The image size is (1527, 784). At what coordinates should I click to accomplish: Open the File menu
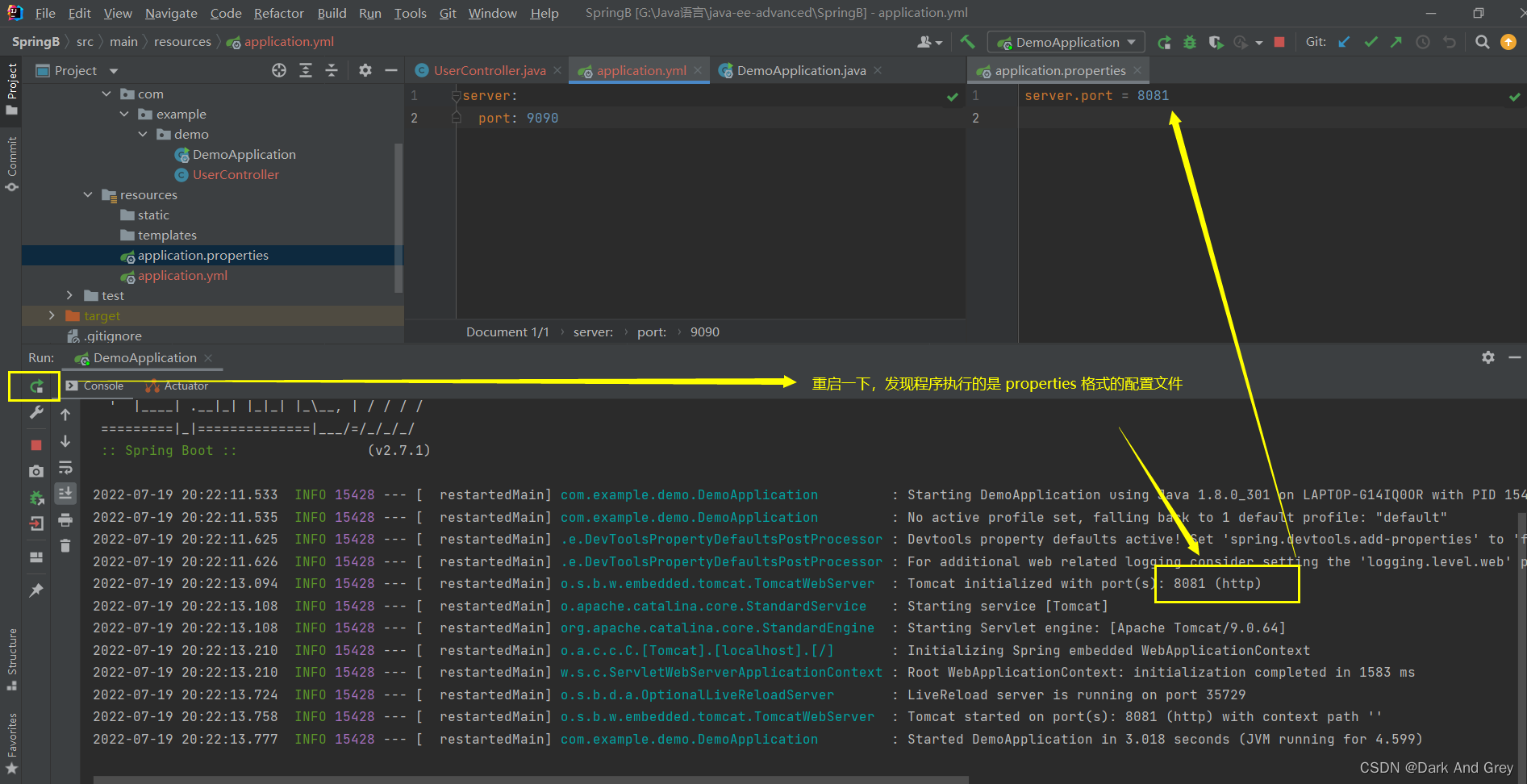tap(45, 13)
